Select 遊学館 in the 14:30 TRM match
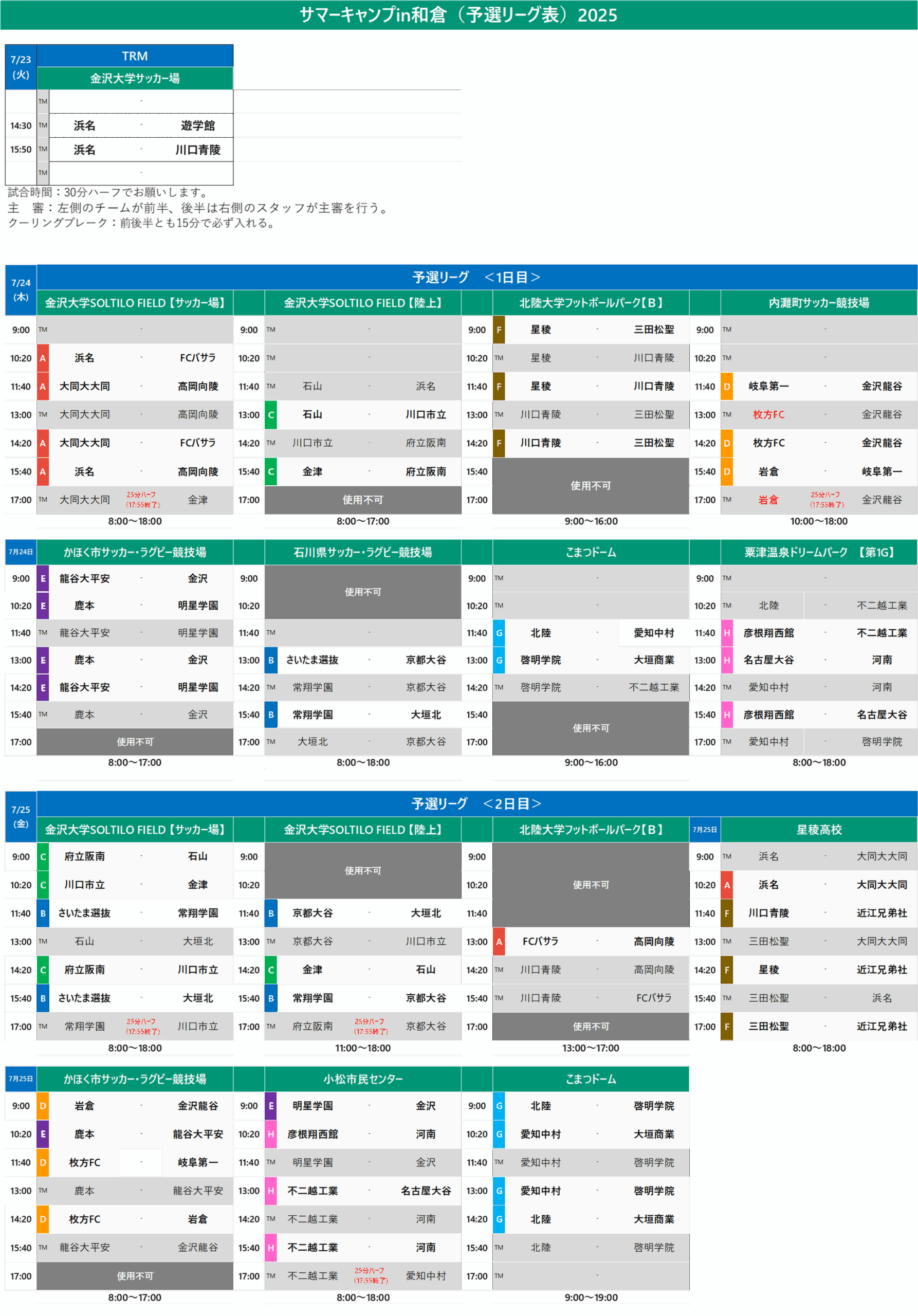The height and width of the screenshot is (1316, 918). (198, 125)
